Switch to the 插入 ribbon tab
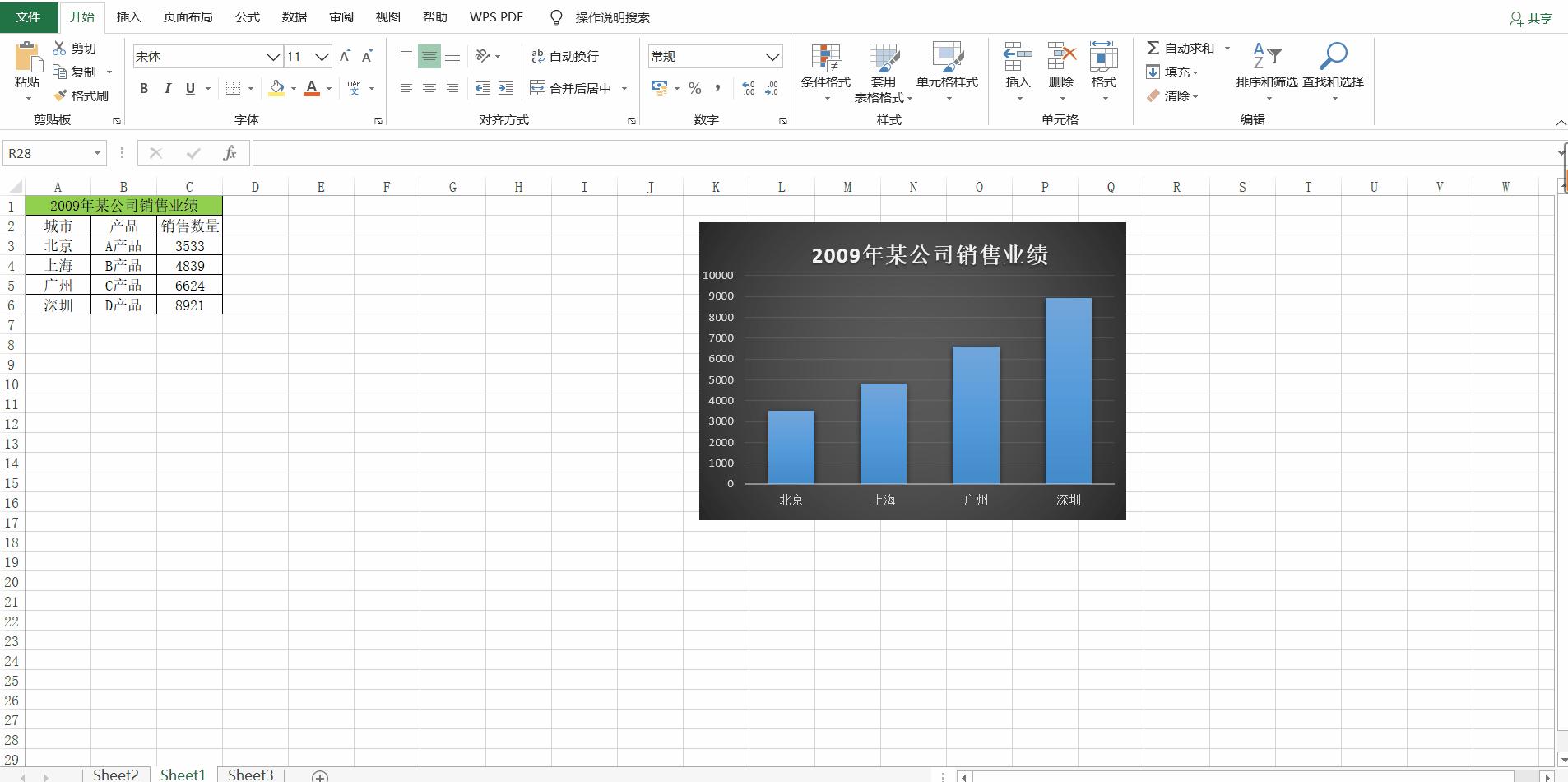This screenshot has width=1568, height=782. click(x=128, y=16)
